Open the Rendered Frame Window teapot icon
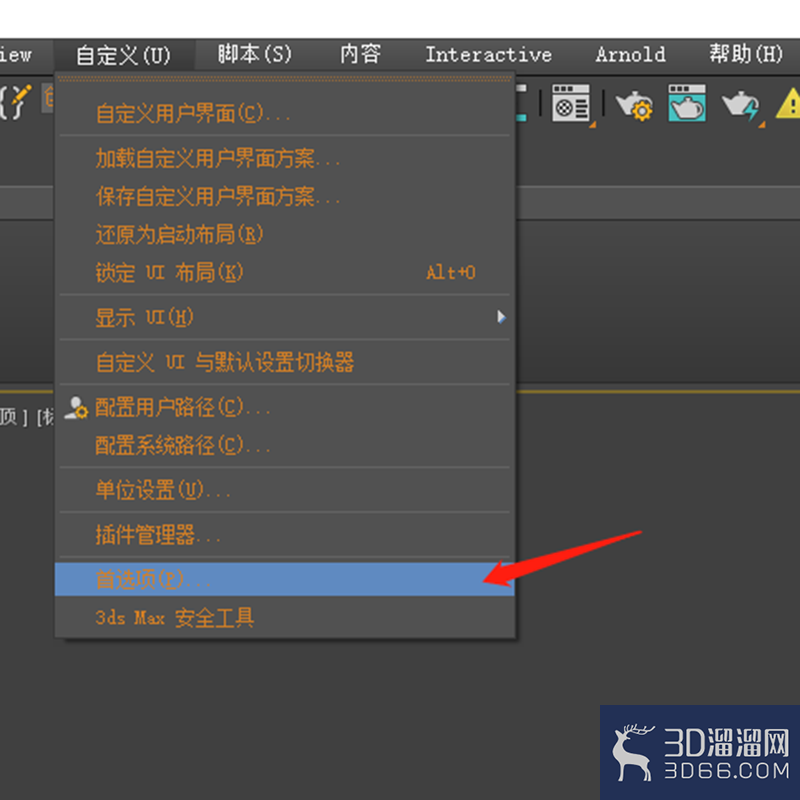This screenshot has height=800, width=800. coord(687,103)
